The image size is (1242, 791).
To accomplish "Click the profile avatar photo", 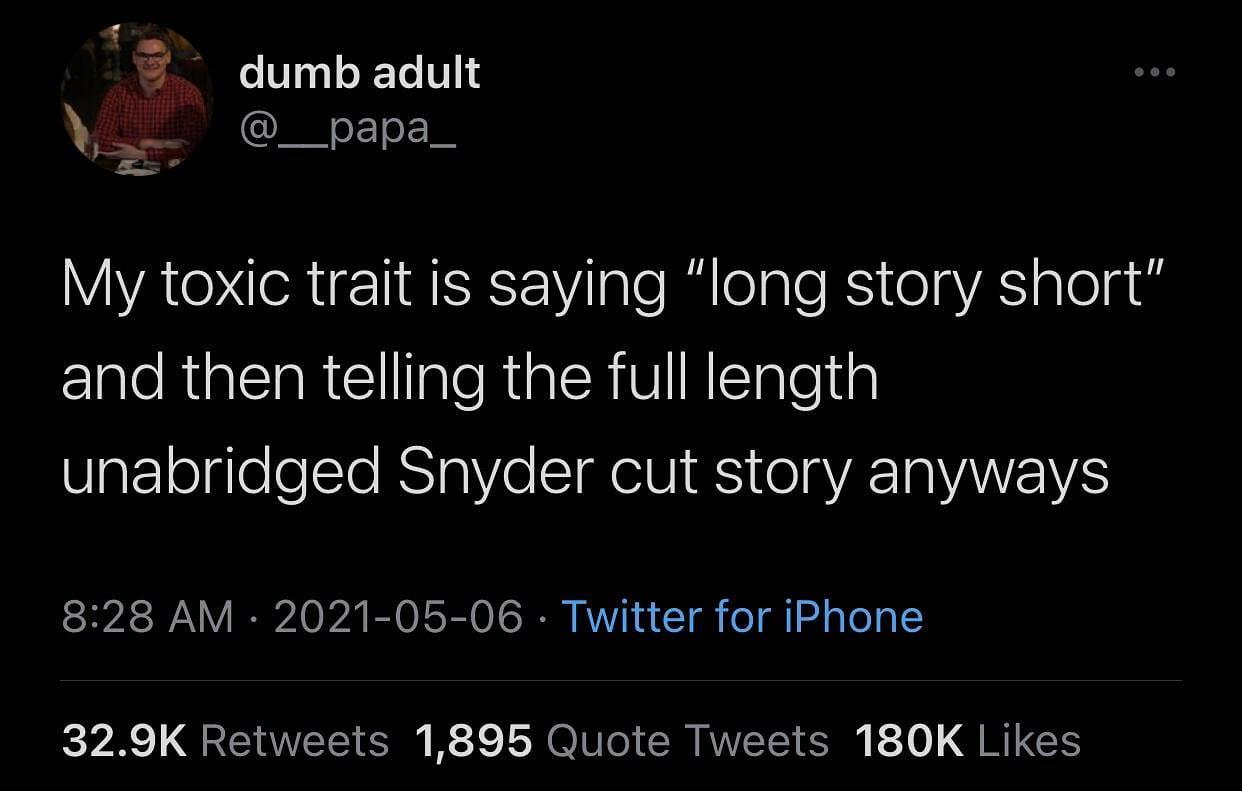I will coord(135,100).
